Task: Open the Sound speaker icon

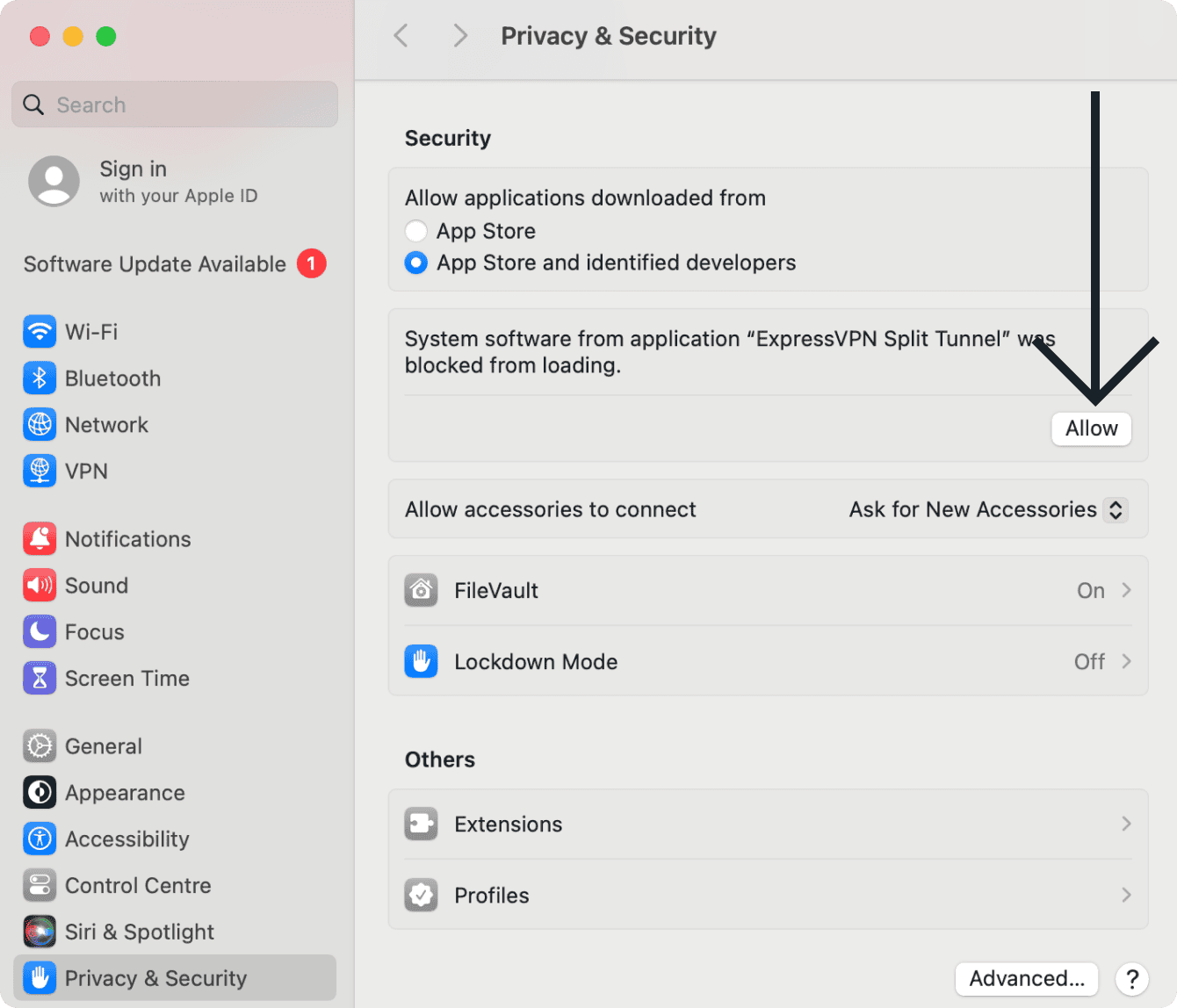Action: click(40, 586)
